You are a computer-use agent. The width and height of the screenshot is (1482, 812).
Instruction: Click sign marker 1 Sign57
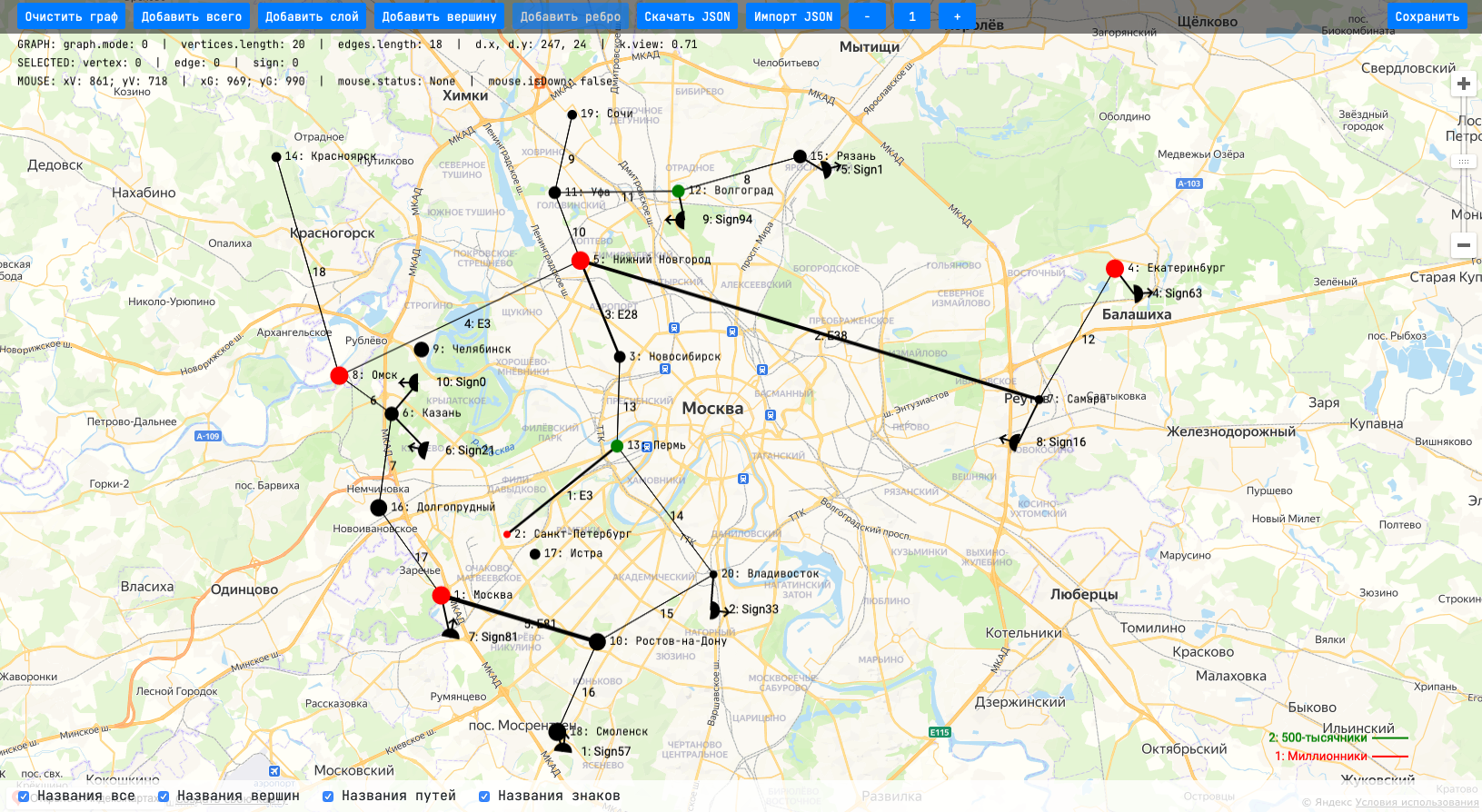[x=563, y=747]
